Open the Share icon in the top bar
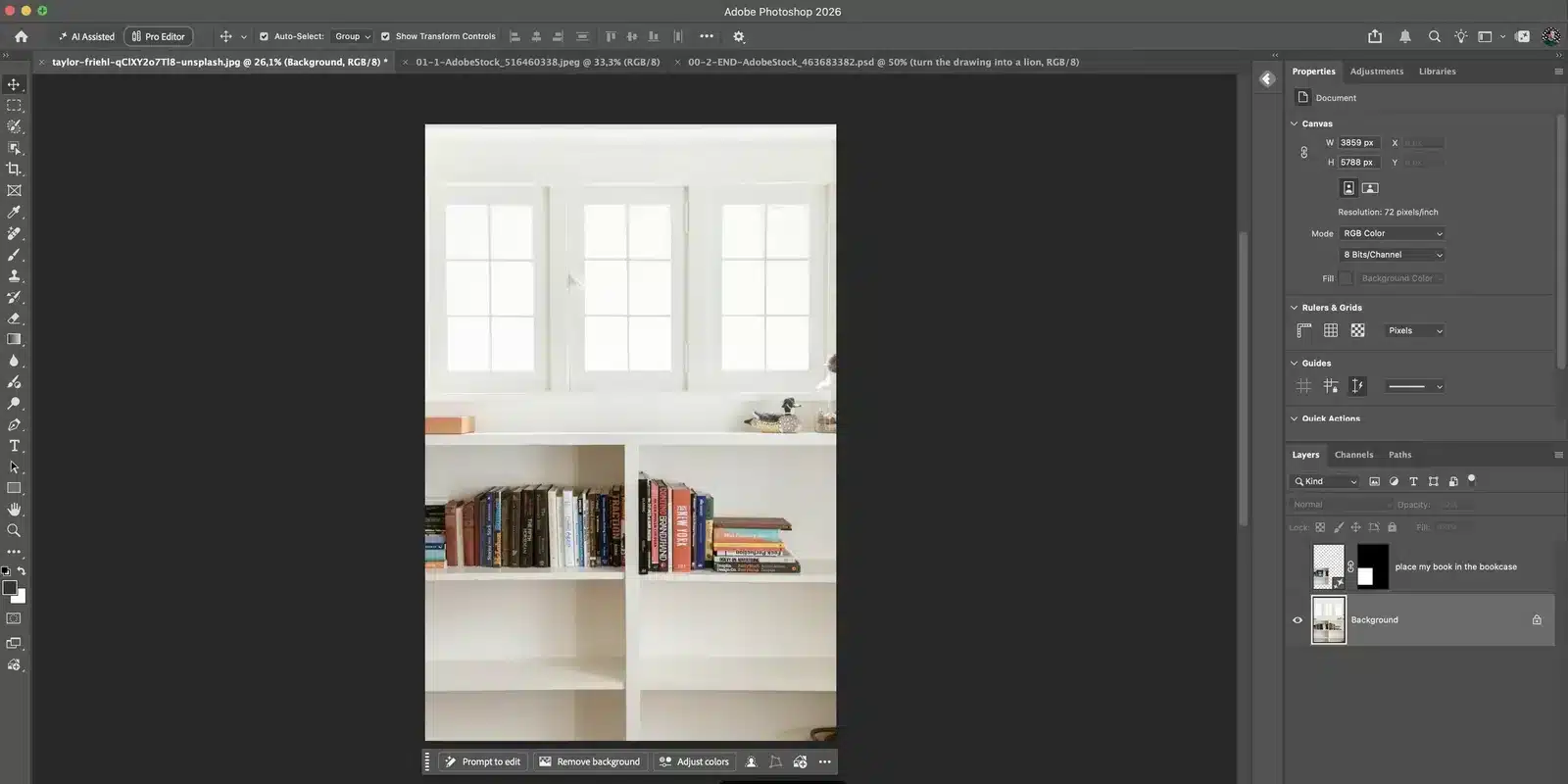 [1375, 36]
